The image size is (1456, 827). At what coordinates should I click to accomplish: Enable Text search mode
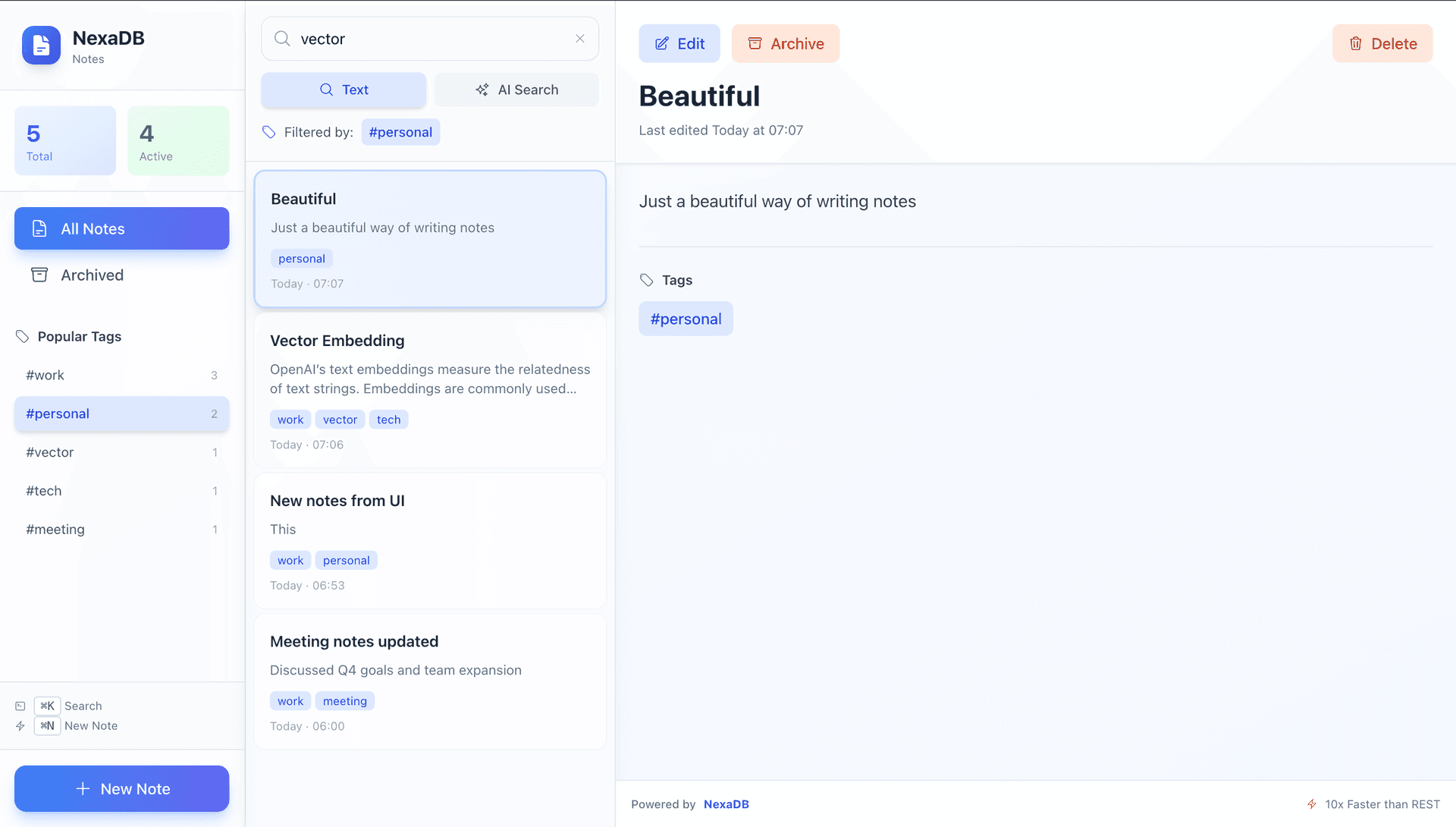click(343, 90)
